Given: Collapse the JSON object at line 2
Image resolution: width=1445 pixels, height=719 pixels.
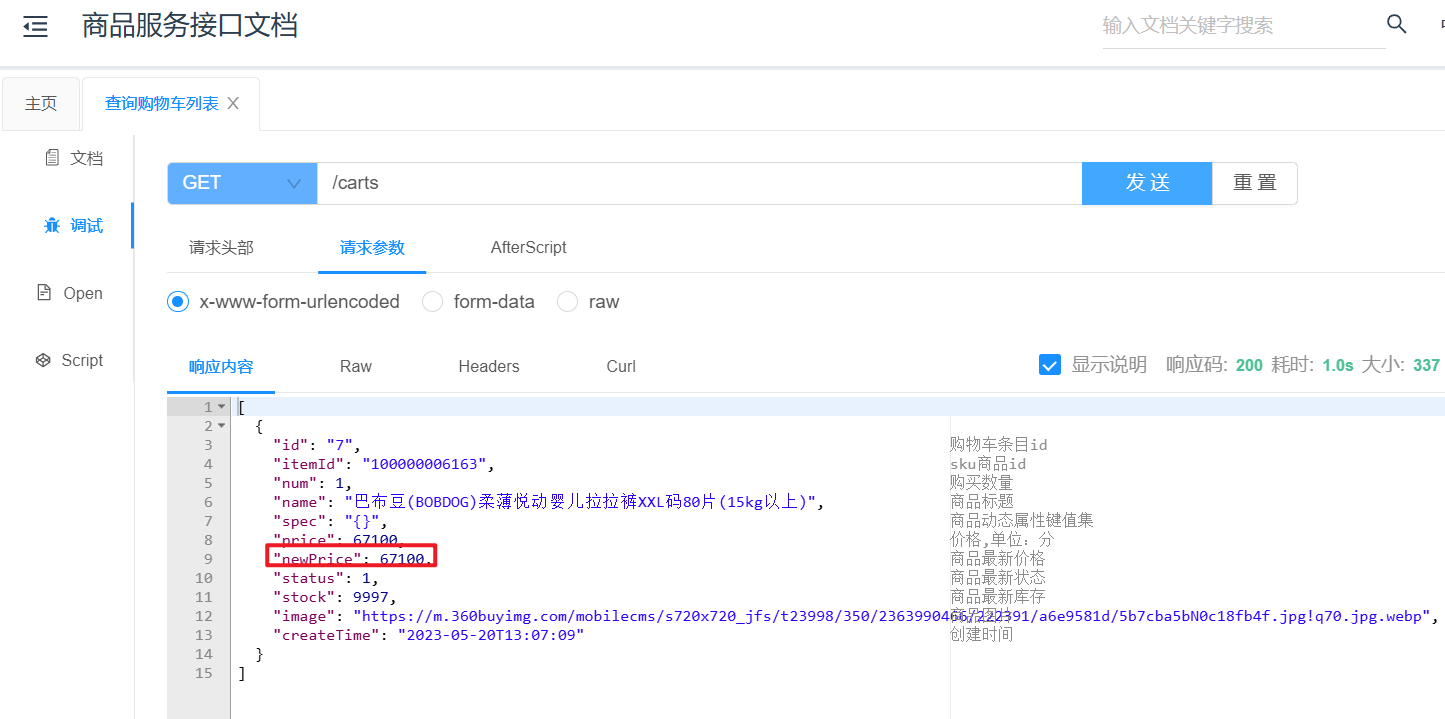Looking at the screenshot, I should click(x=222, y=426).
